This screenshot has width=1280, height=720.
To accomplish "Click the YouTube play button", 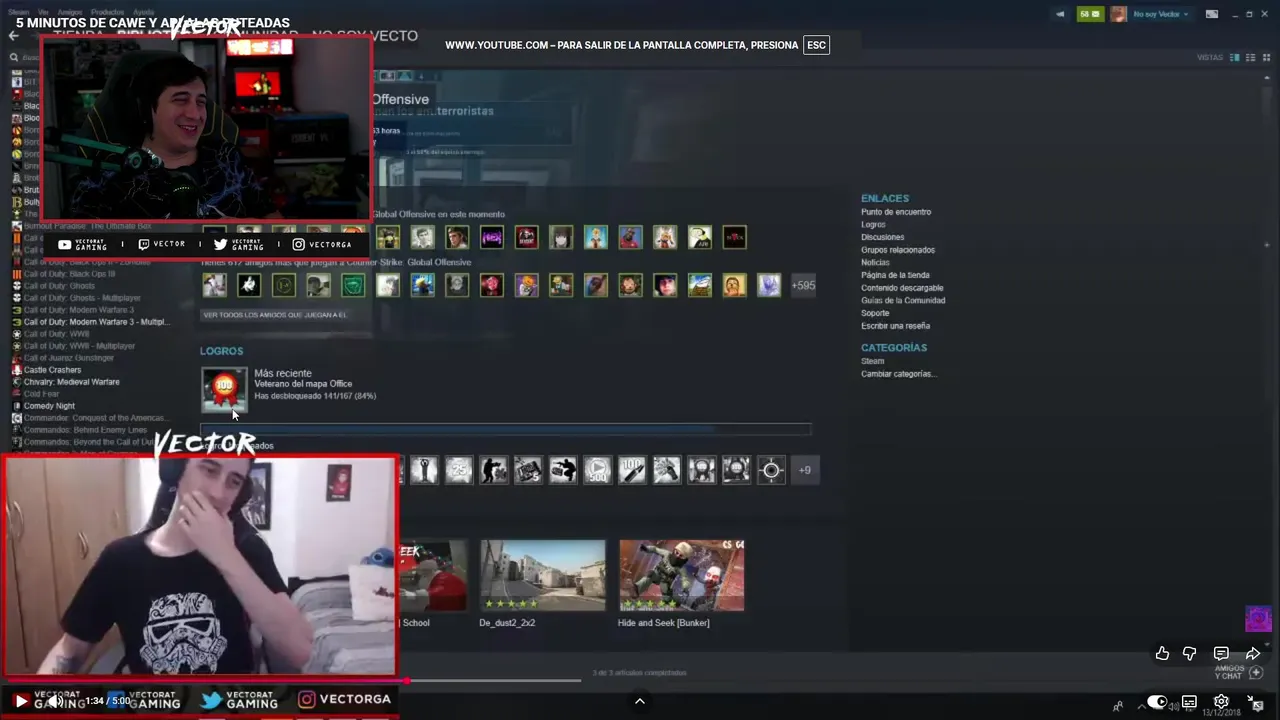I will [20, 701].
